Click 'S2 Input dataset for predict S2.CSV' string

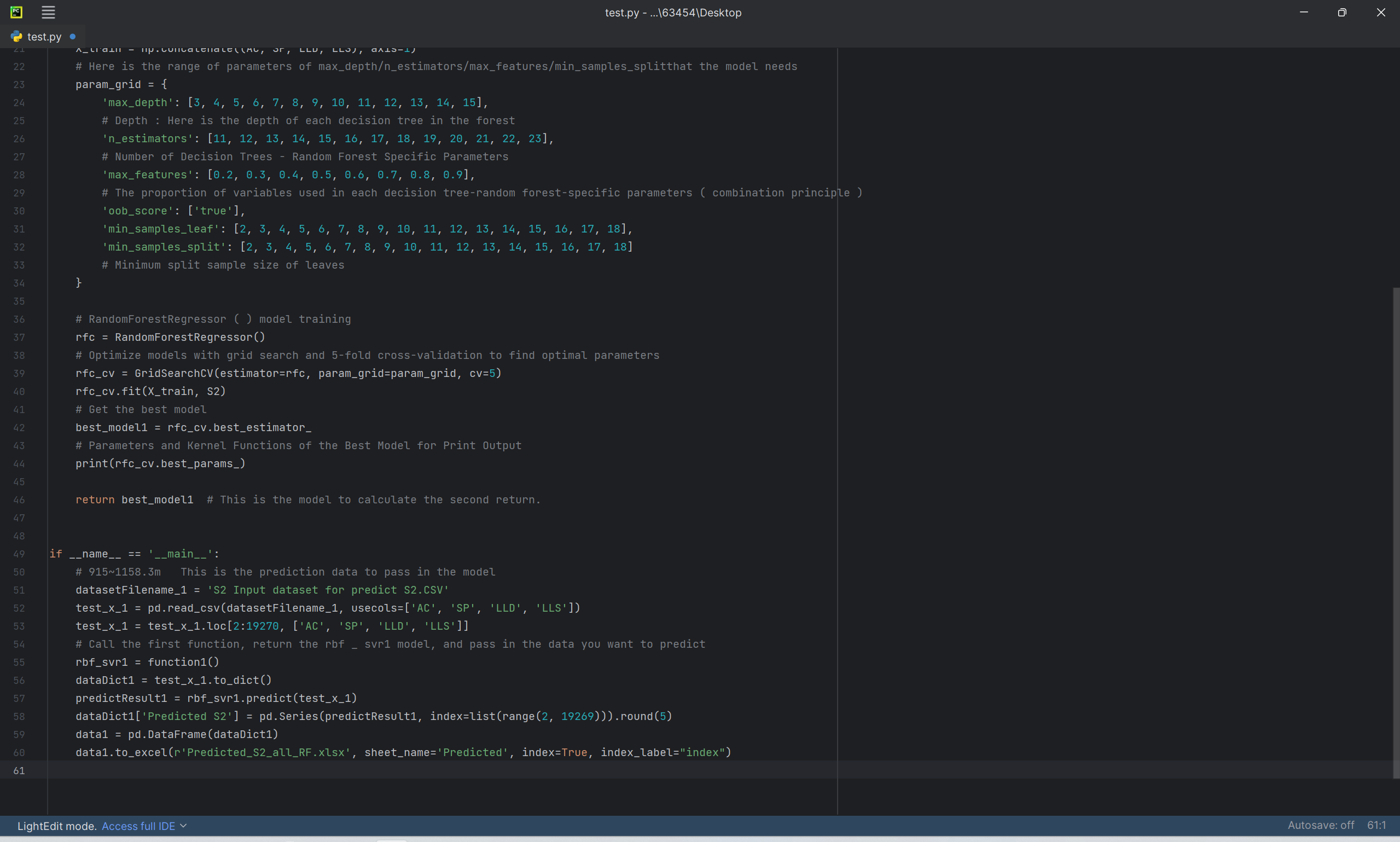point(328,590)
